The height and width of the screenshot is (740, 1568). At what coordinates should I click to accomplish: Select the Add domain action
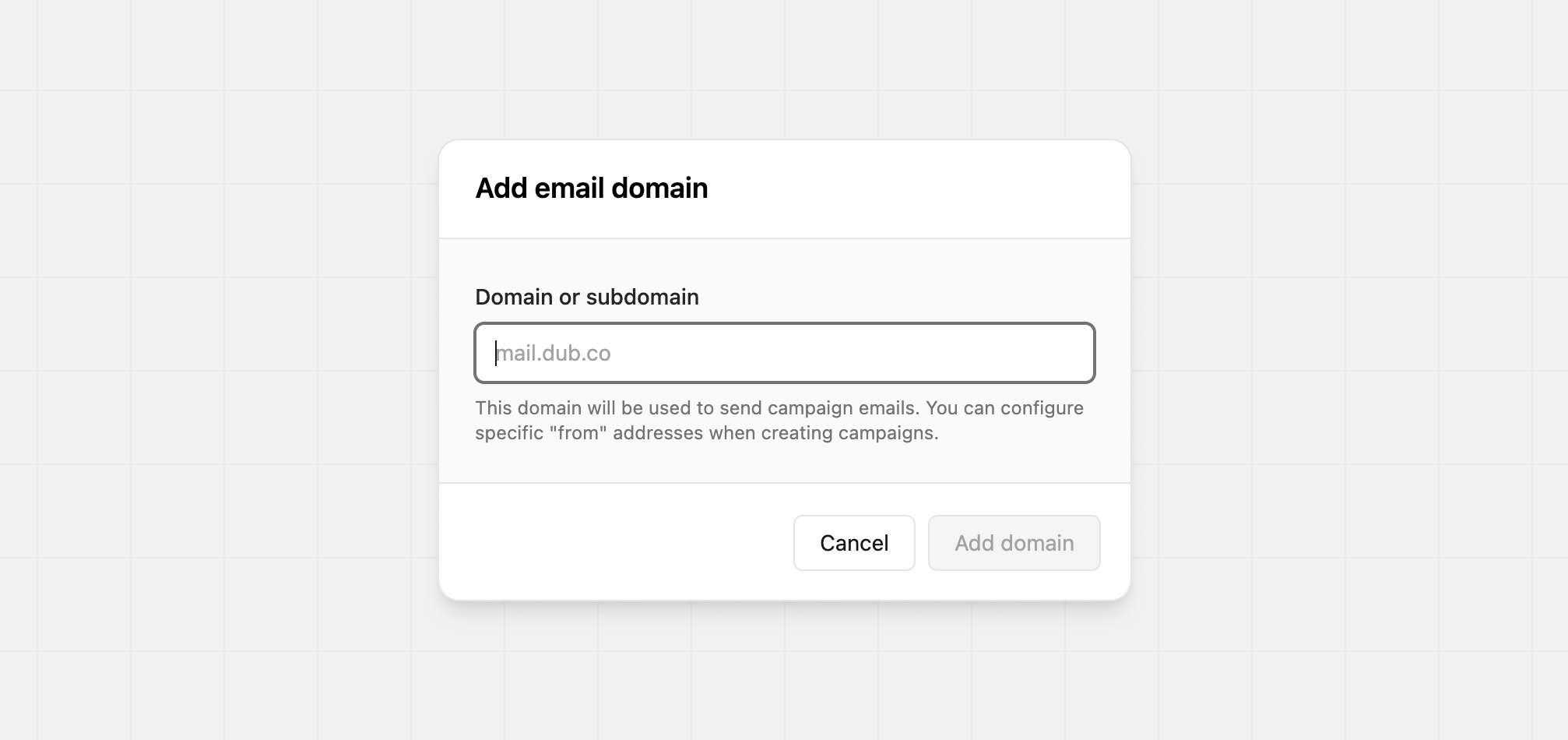click(x=1014, y=543)
